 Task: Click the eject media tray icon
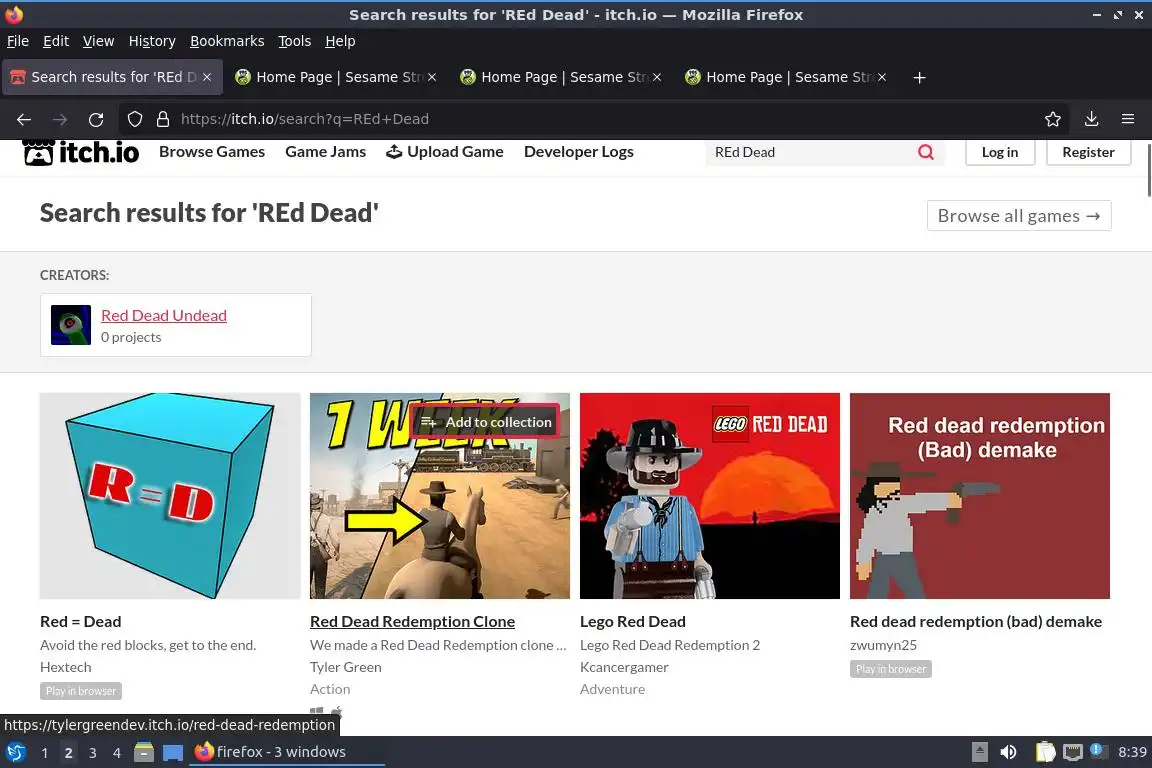[980, 752]
